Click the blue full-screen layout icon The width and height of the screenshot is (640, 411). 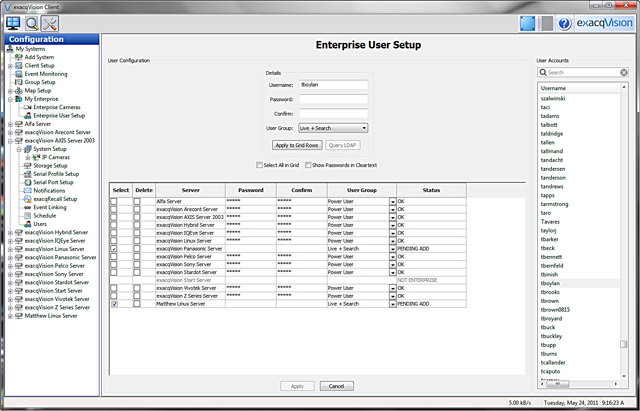(531, 22)
